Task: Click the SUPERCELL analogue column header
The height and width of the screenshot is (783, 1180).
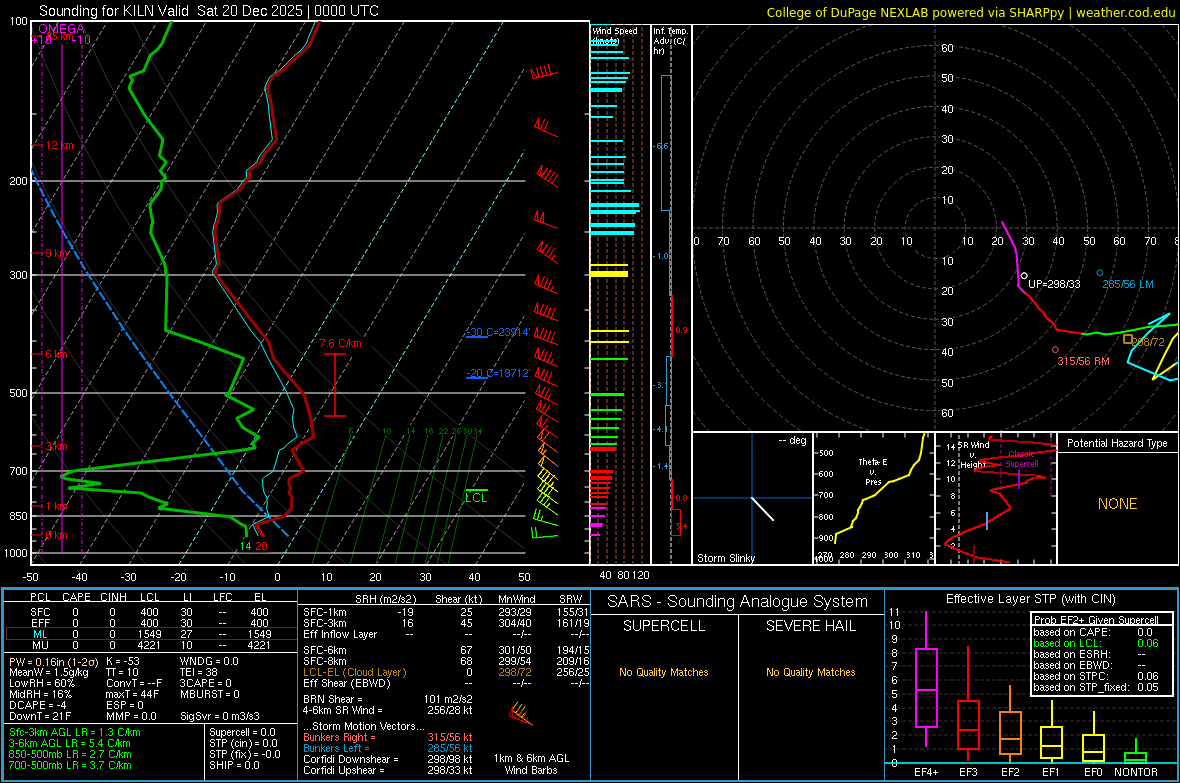Action: tap(664, 626)
